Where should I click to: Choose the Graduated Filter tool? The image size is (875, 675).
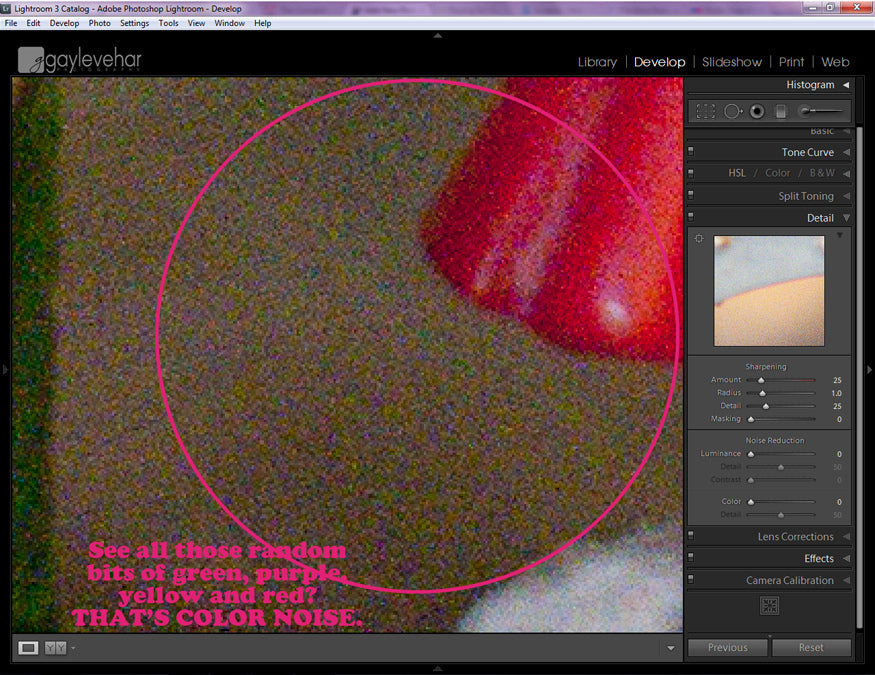781,112
